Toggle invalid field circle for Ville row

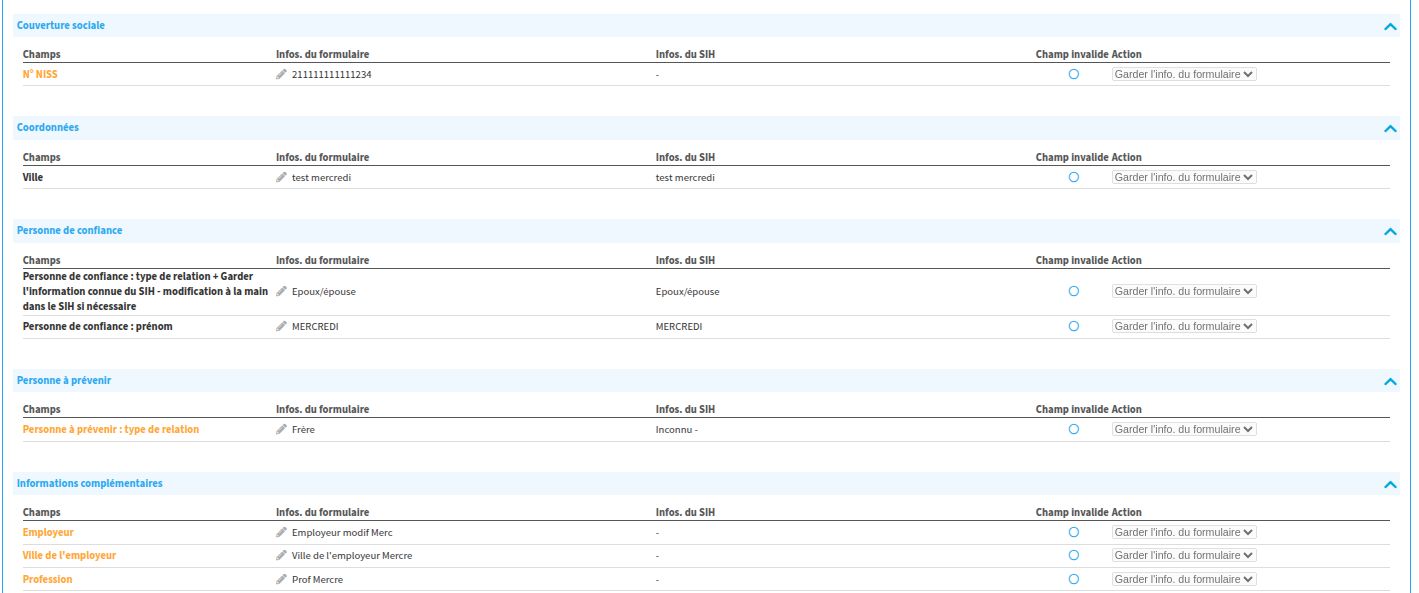[1073, 177]
